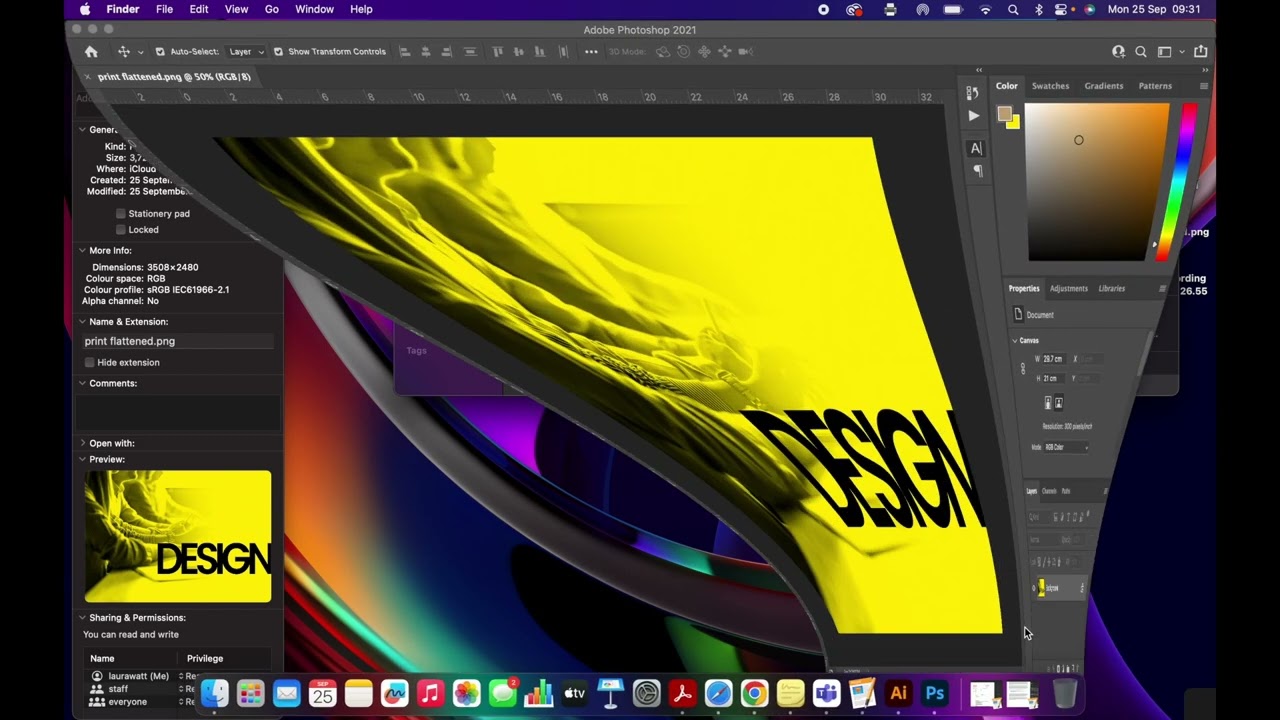Click the Comments text box
The height and width of the screenshot is (720, 1280).
pos(178,413)
